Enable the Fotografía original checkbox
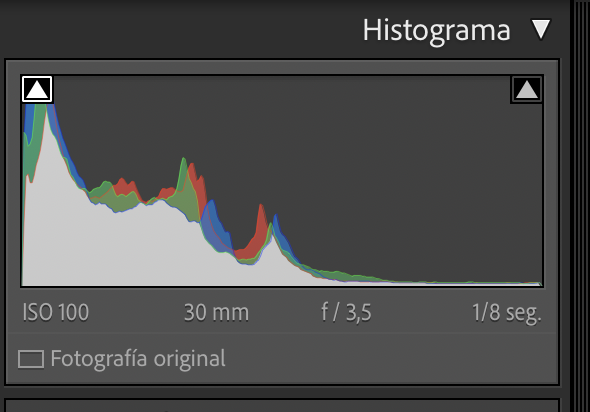 click(x=31, y=359)
